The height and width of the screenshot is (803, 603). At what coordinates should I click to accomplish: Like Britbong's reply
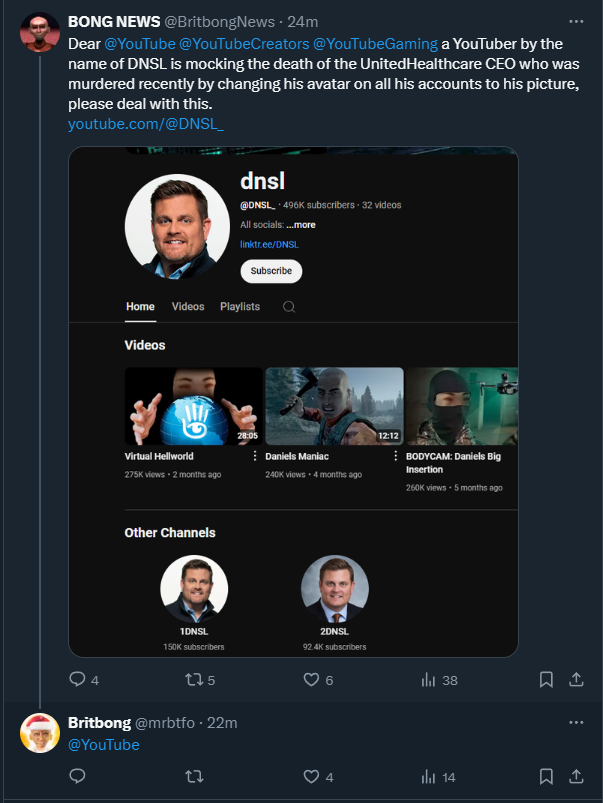click(312, 776)
